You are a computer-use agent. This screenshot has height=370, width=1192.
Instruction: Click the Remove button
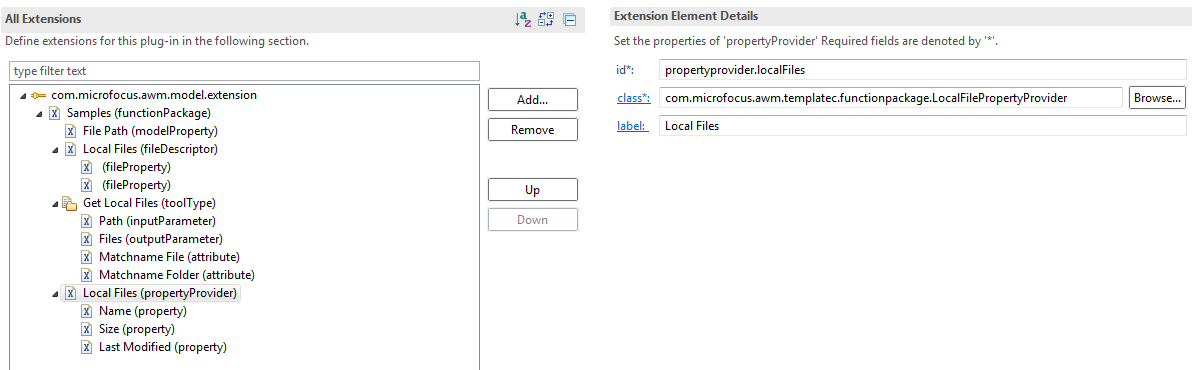tap(533, 130)
